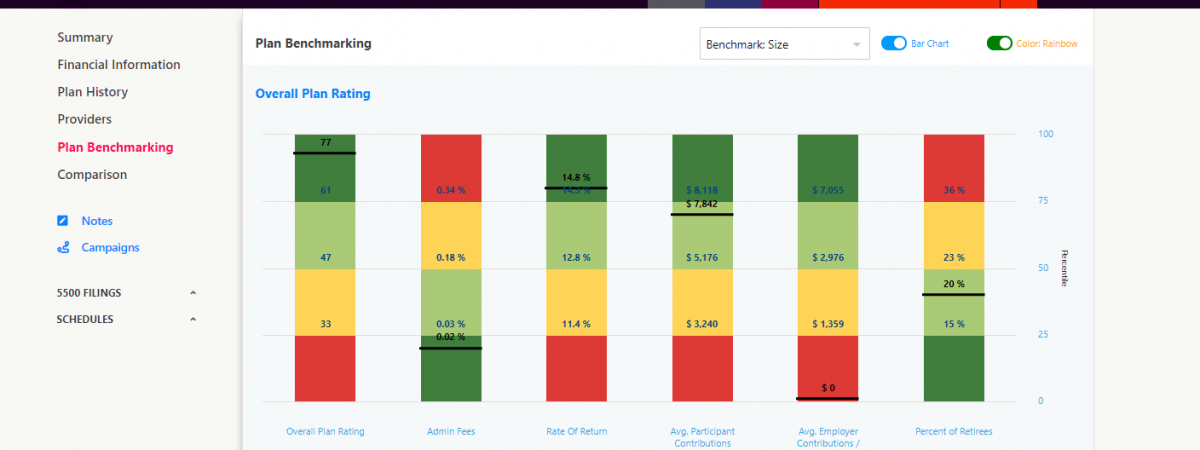1200x450 pixels.
Task: Open the Summary menu item
Action: coord(85,38)
